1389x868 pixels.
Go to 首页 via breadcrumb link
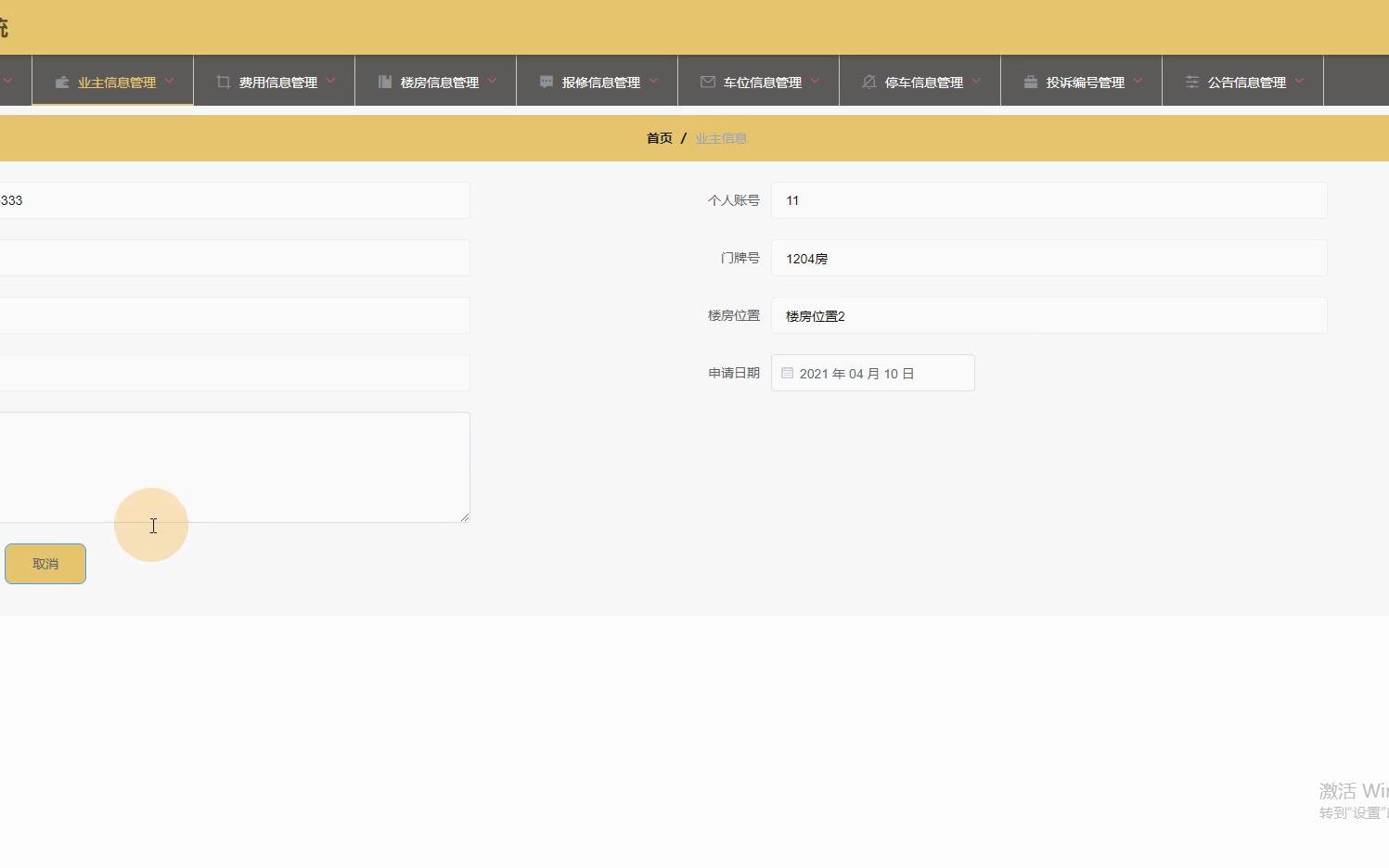(660, 138)
